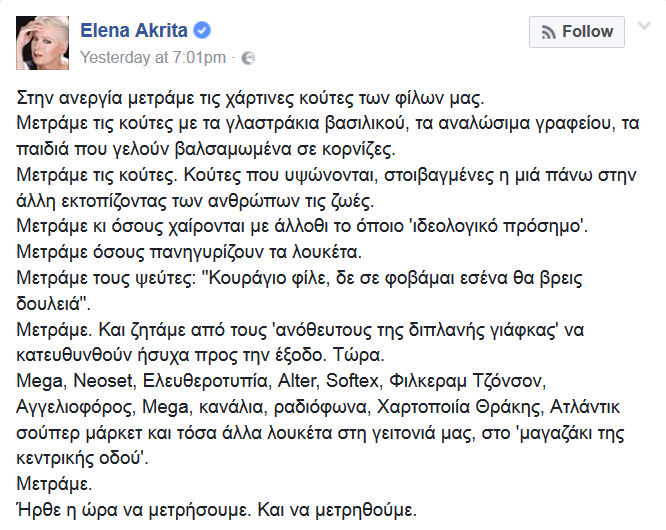Click the word 'Αγγελιοφόρος' in the post

tap(75, 407)
